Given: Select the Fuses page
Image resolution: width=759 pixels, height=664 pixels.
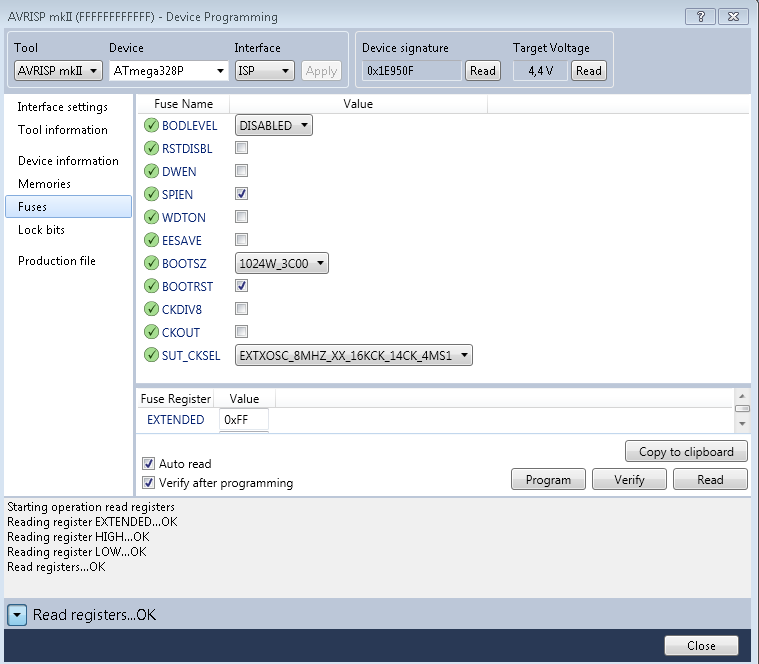Looking at the screenshot, I should (68, 207).
